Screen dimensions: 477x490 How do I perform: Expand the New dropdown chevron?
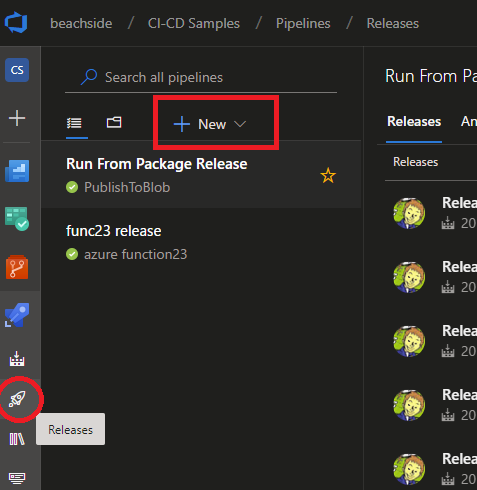tap(240, 124)
